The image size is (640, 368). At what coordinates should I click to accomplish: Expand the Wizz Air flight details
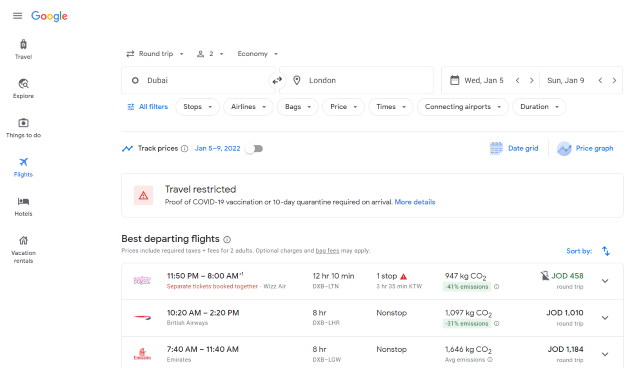coord(605,281)
